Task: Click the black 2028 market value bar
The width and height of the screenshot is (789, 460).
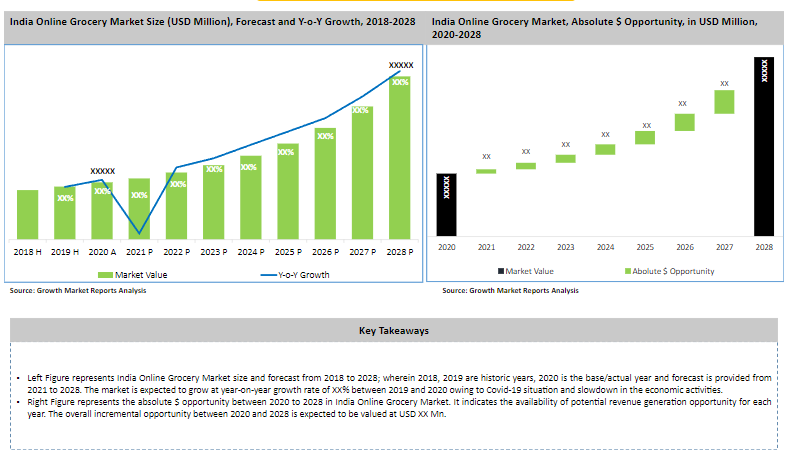Action: point(764,146)
